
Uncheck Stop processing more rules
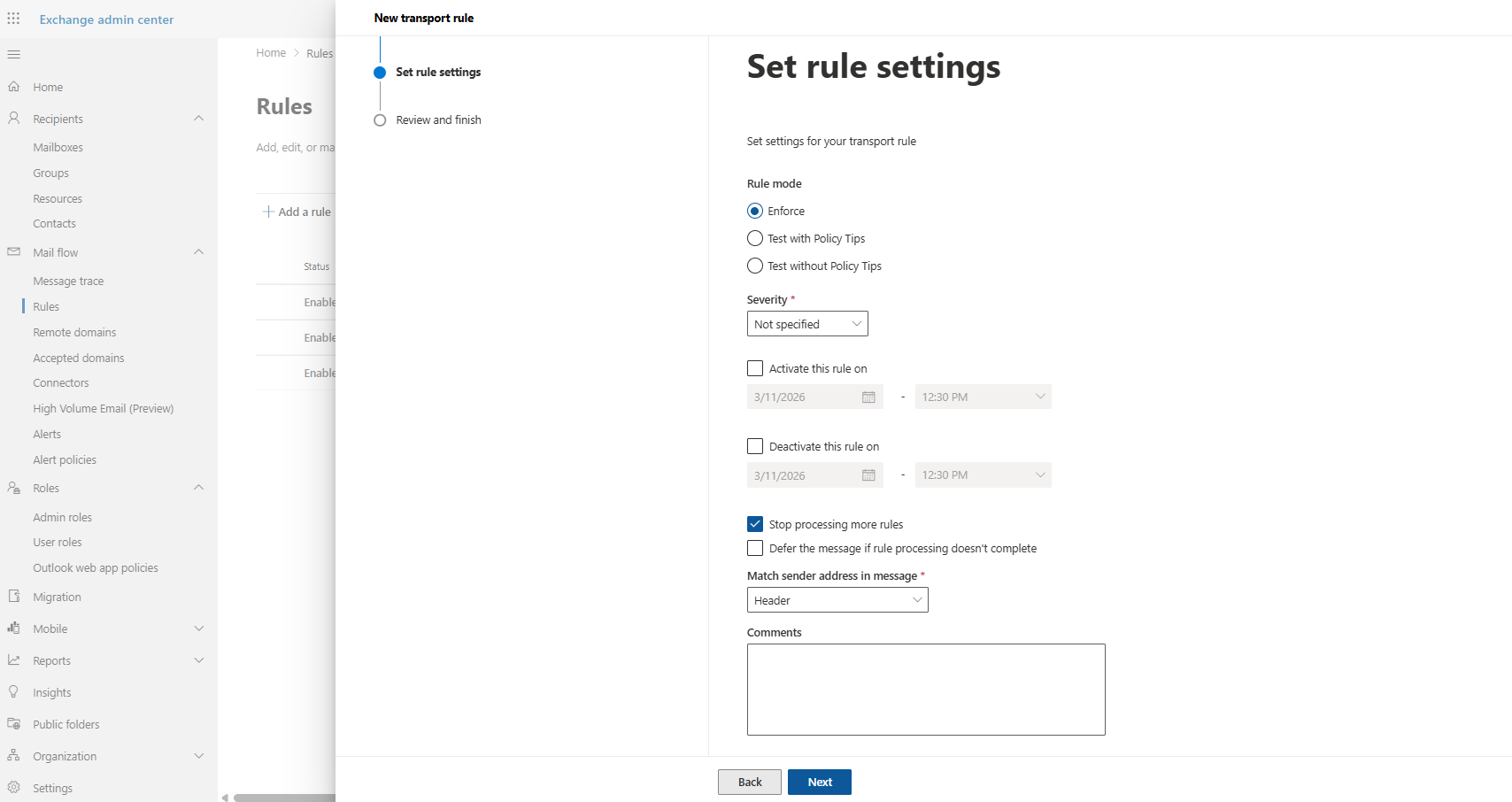click(755, 524)
